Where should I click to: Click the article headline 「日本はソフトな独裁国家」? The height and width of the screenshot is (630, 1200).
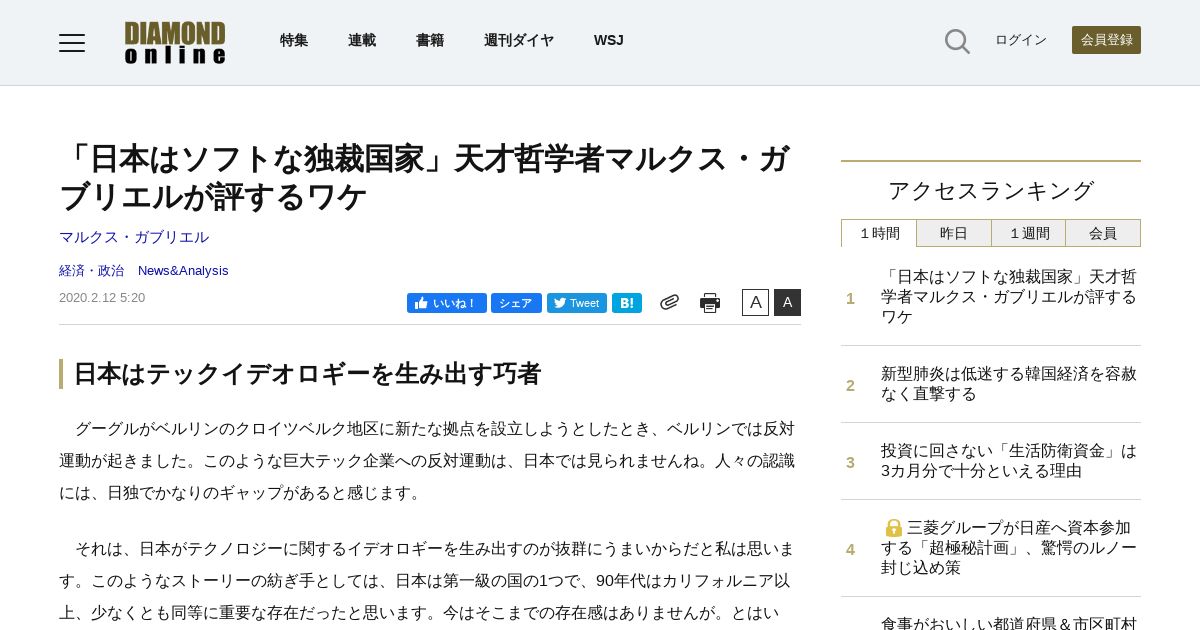(425, 177)
